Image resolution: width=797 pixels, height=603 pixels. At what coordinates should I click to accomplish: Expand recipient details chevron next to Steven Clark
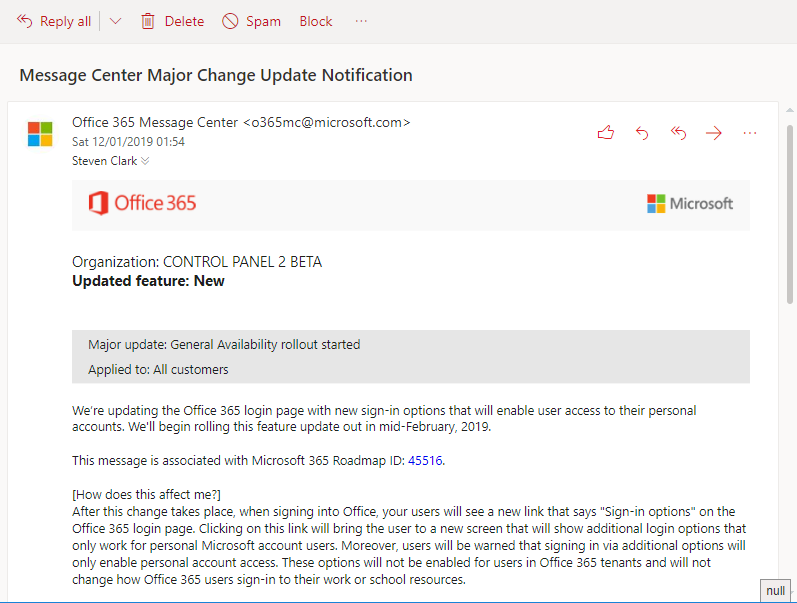pos(145,161)
